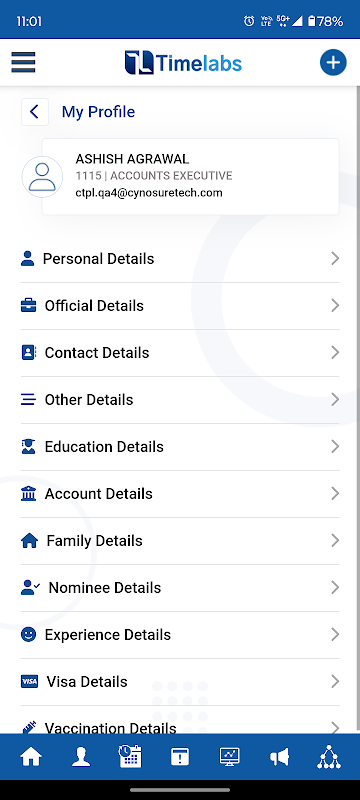The image size is (360, 800).
Task: Open Family Details entry
Action: point(180,540)
